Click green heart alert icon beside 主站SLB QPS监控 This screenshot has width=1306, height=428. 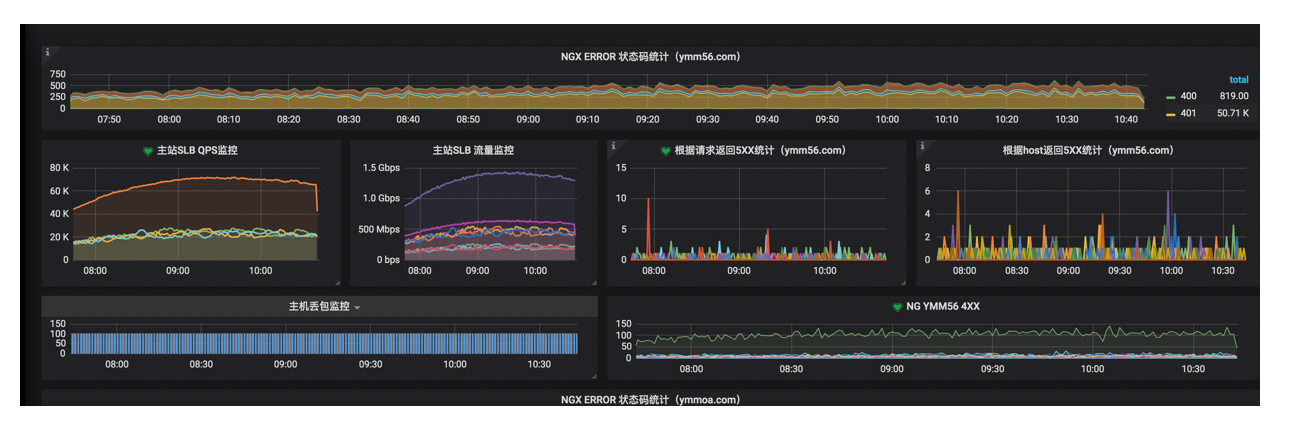click(x=148, y=152)
